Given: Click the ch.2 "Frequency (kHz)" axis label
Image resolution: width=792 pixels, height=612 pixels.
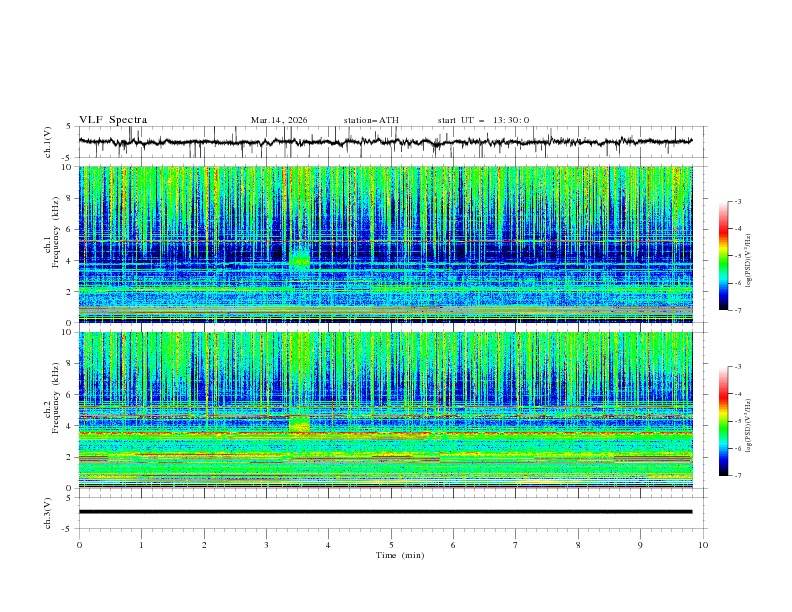Looking at the screenshot, I should click(55, 398).
